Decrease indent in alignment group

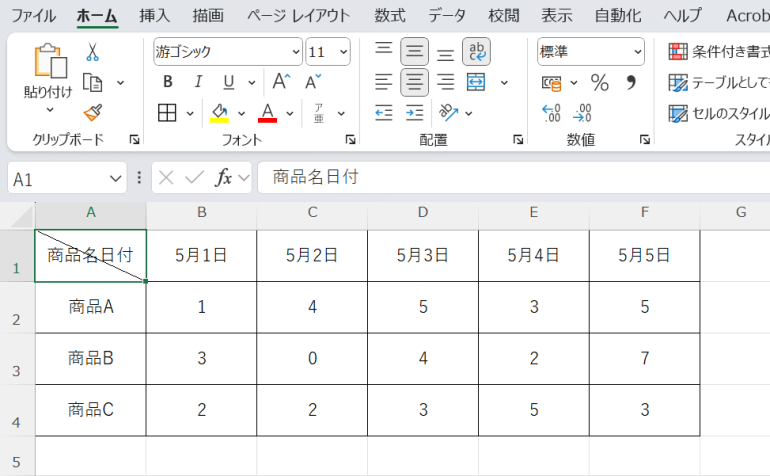(384, 113)
